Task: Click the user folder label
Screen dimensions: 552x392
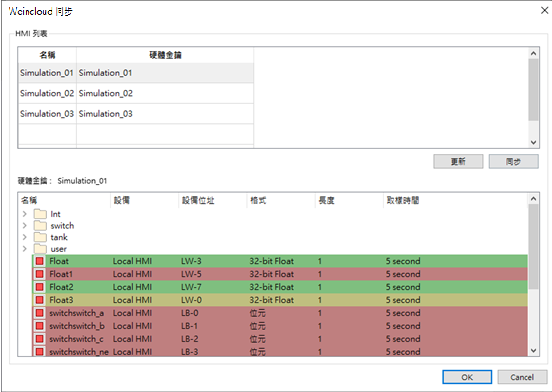Action: 58,249
